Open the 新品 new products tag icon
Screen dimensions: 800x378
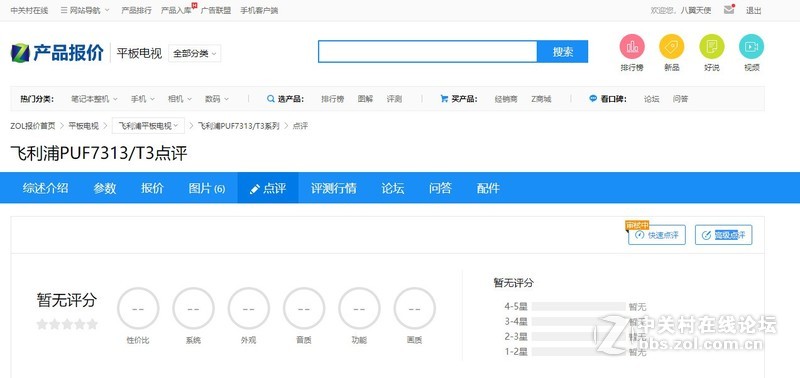671,47
